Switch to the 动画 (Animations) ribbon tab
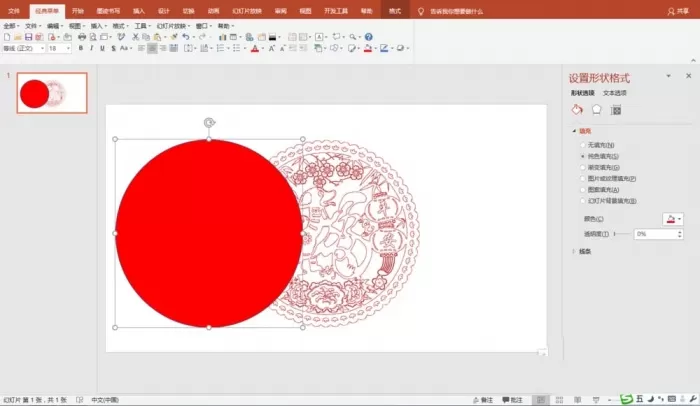Screen dimensions: 700x406 tap(213, 11)
